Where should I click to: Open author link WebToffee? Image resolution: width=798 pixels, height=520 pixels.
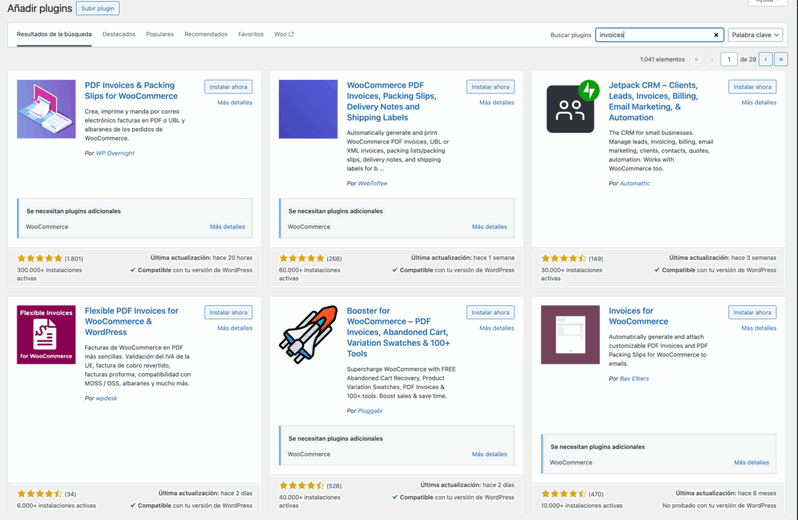point(372,184)
